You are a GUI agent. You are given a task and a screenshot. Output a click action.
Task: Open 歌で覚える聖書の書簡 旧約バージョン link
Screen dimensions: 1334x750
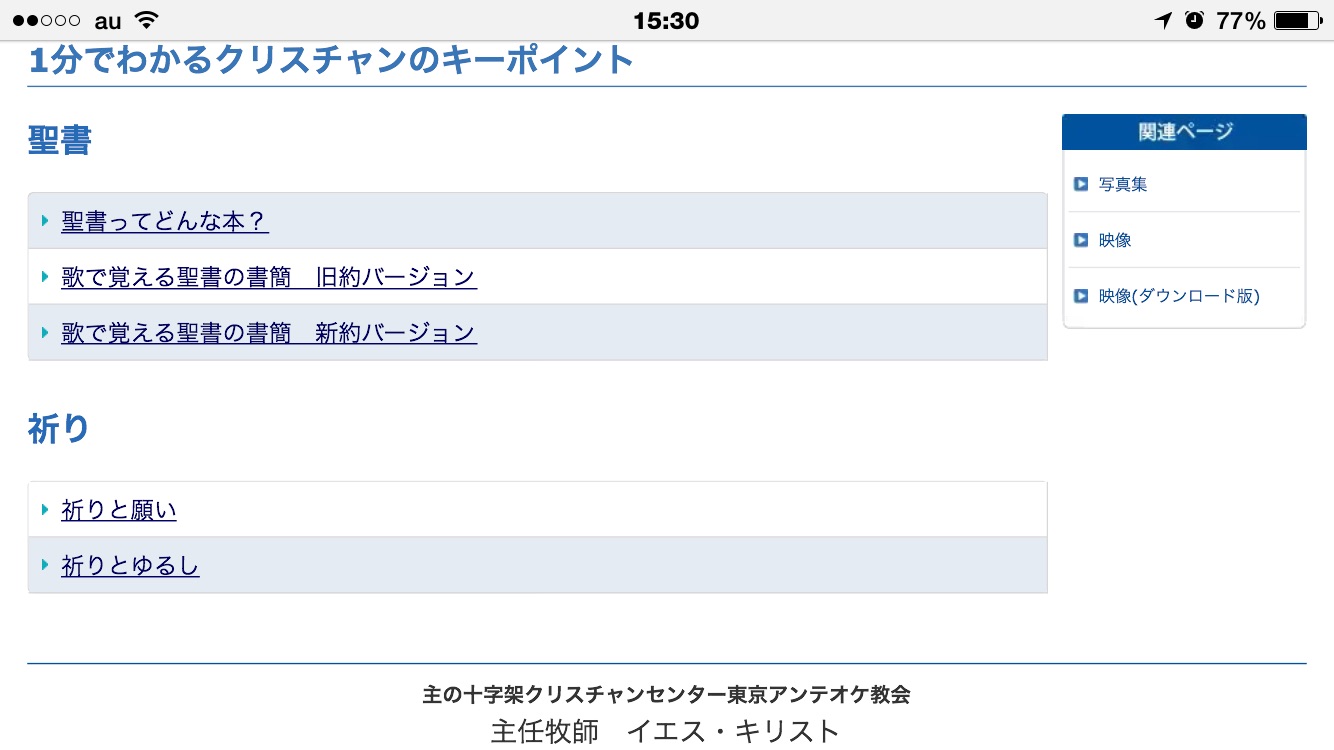[x=269, y=277]
